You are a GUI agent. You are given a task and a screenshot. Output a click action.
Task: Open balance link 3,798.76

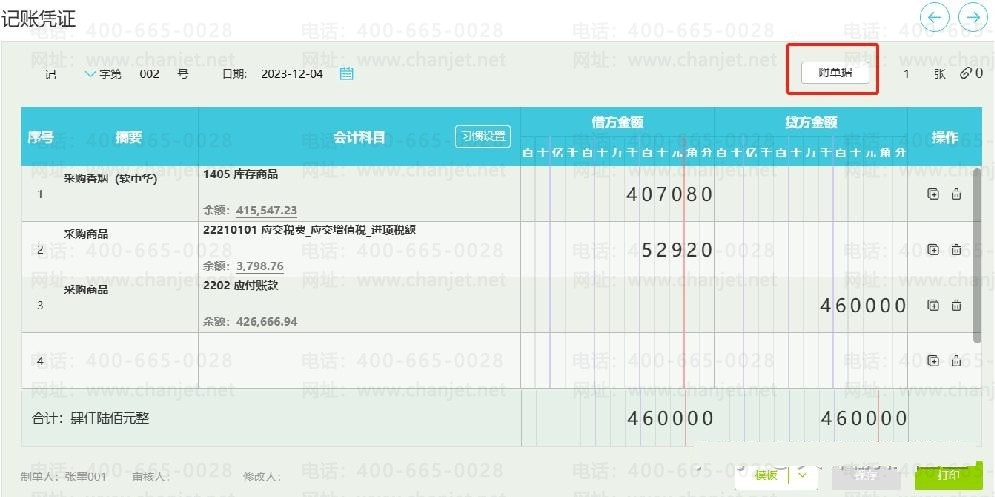tap(260, 266)
